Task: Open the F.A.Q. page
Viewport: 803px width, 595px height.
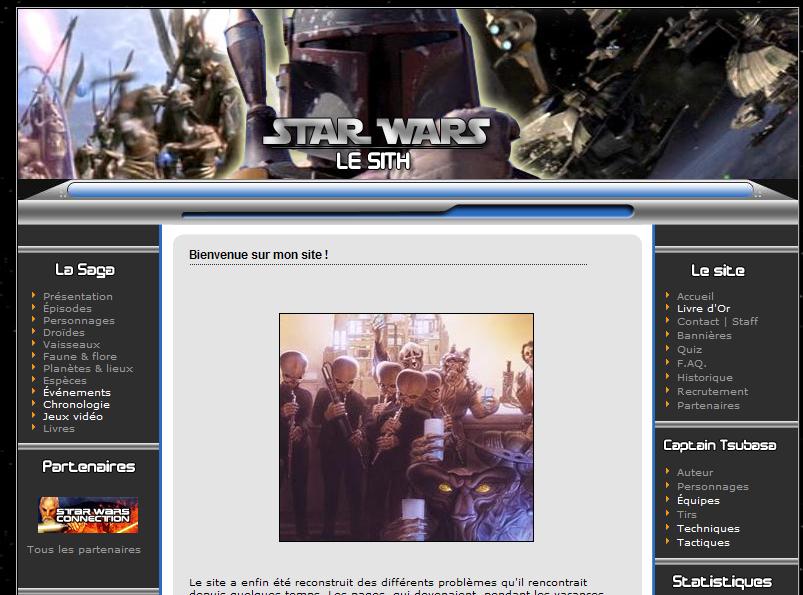Action: tap(691, 364)
